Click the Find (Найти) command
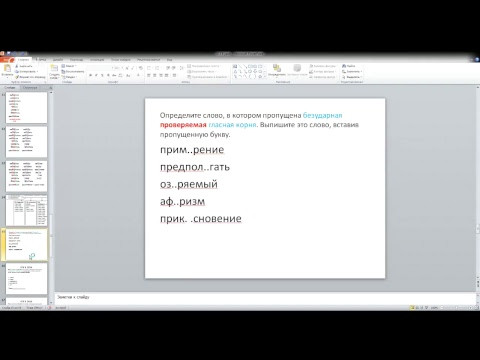Screen dimensions: 480x360 click(x=349, y=66)
